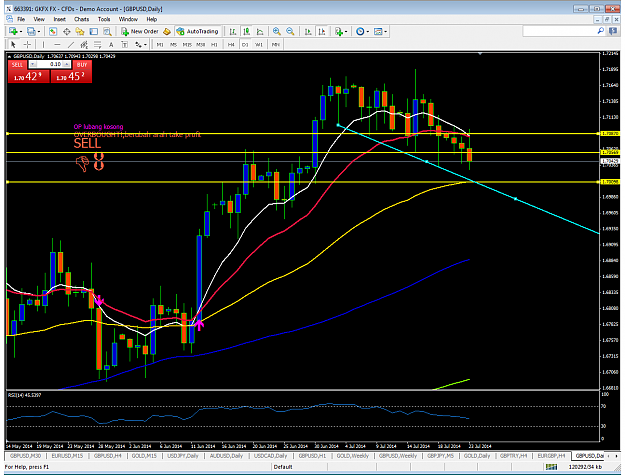
Task: Expand the Arrows objects dropdown
Action: pyautogui.click(x=145, y=45)
